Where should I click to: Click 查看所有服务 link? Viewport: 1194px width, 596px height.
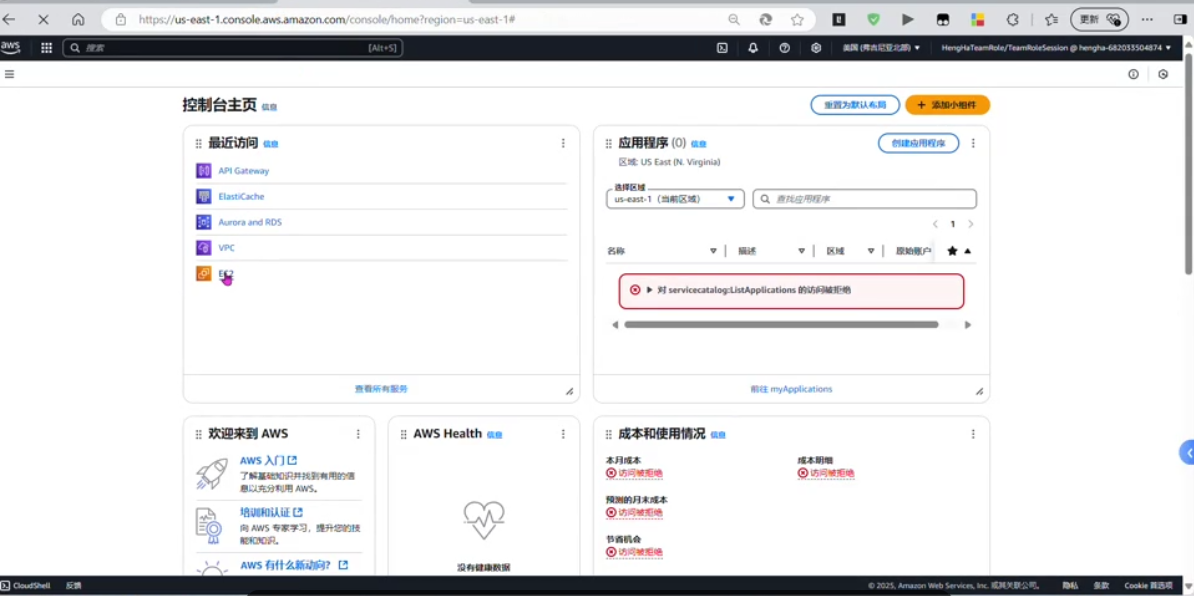tap(382, 388)
